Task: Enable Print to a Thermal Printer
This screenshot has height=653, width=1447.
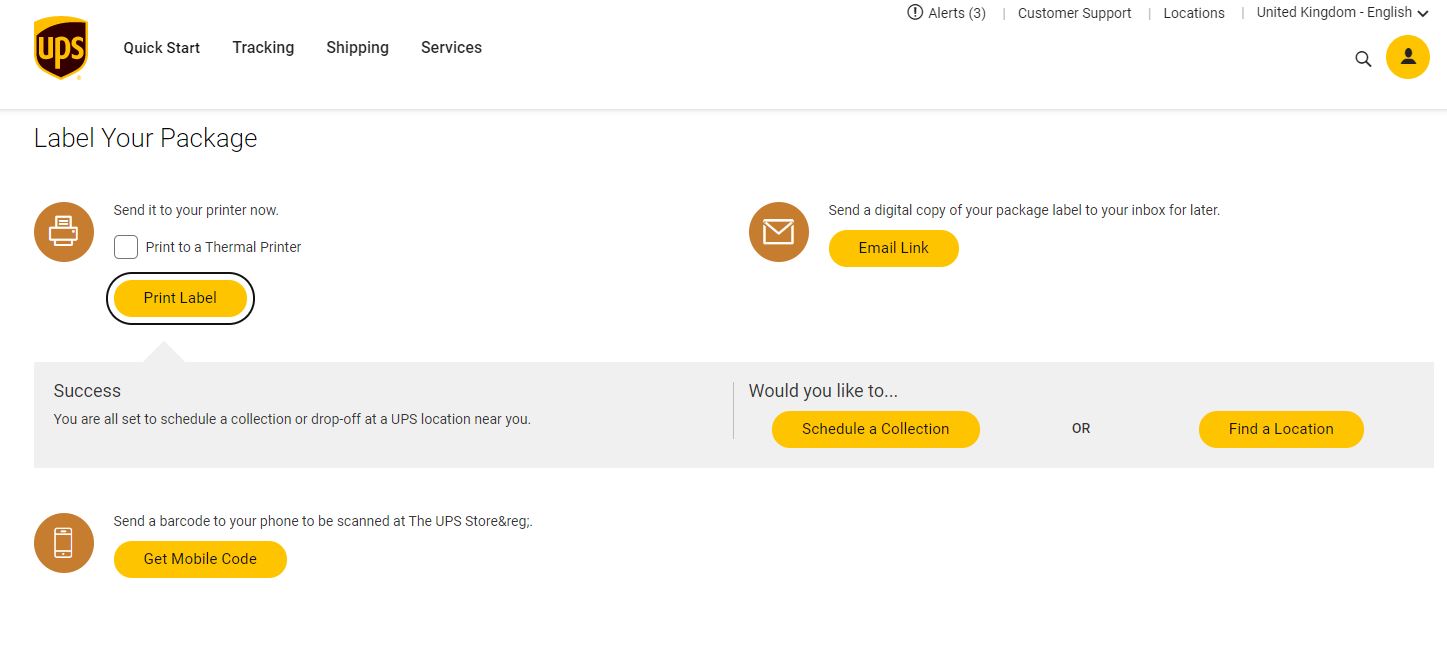Action: 125,246
